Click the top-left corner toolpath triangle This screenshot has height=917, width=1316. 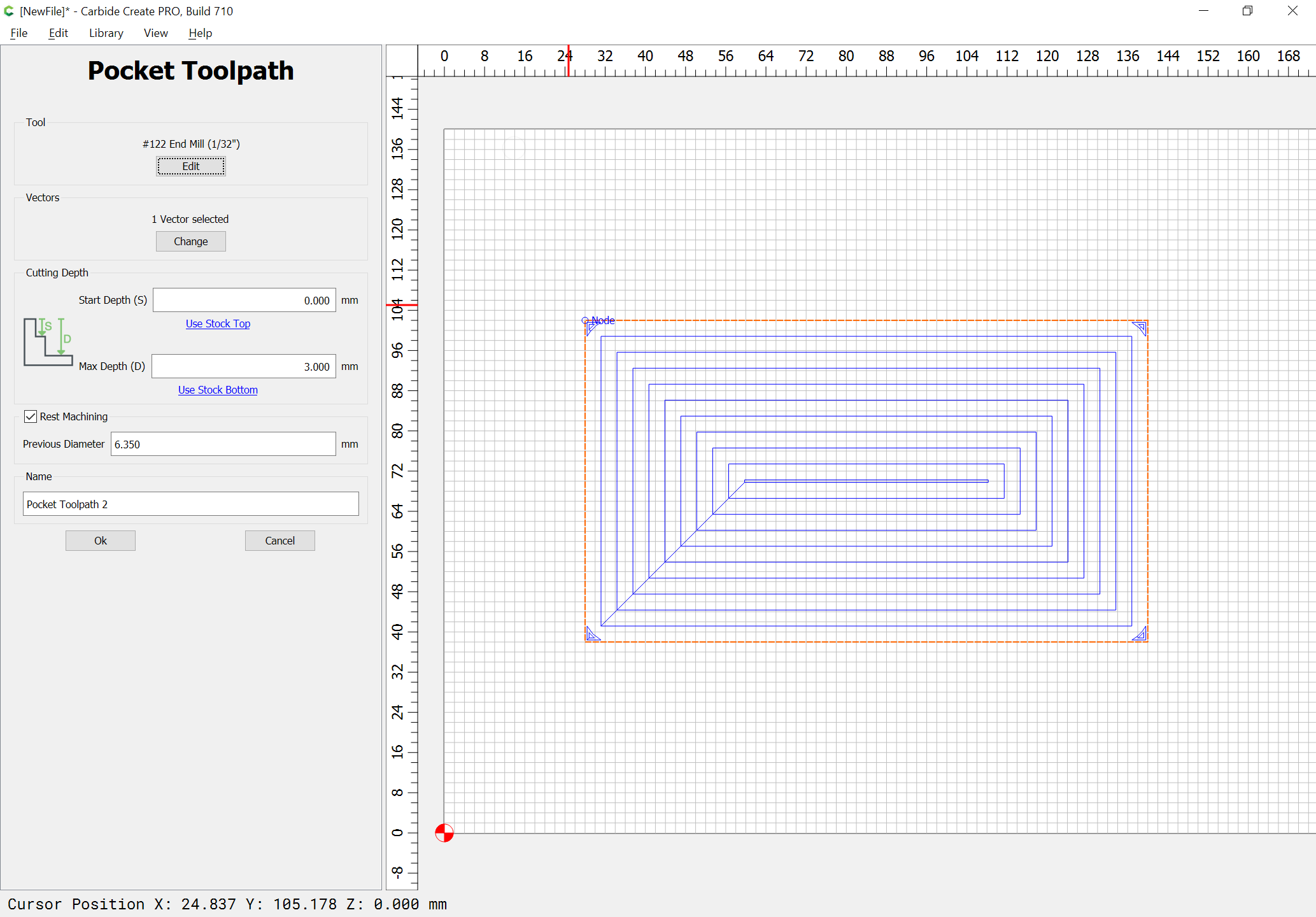click(x=593, y=329)
